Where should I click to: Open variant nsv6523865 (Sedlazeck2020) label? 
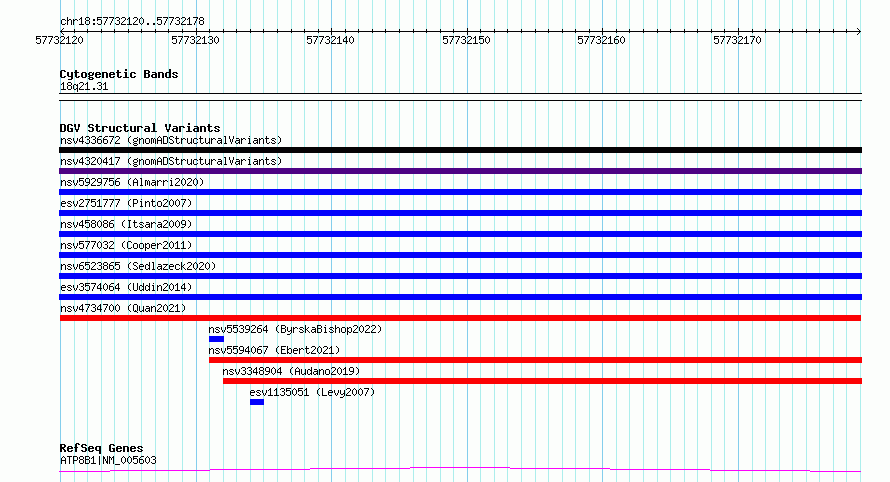[x=138, y=266]
